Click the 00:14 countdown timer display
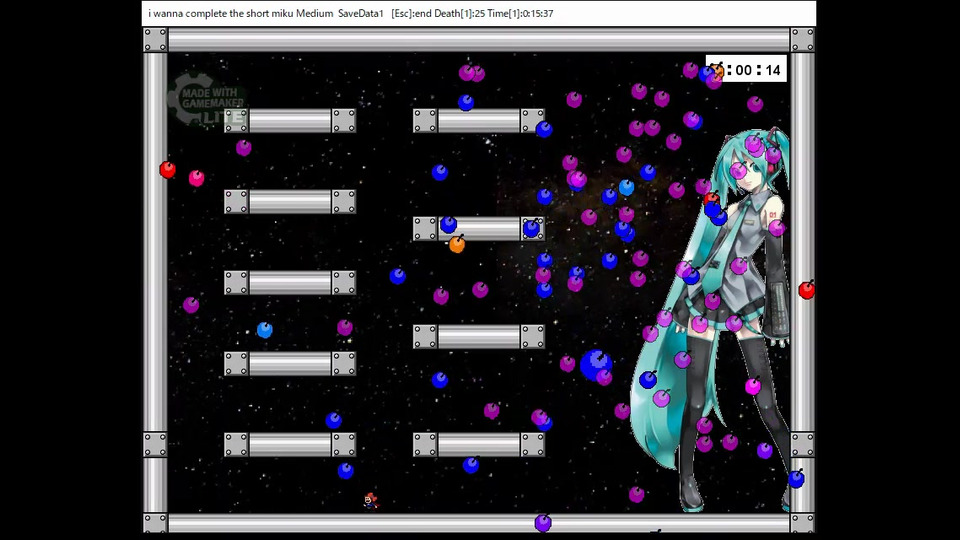Image resolution: width=960 pixels, height=540 pixels. 746,70
